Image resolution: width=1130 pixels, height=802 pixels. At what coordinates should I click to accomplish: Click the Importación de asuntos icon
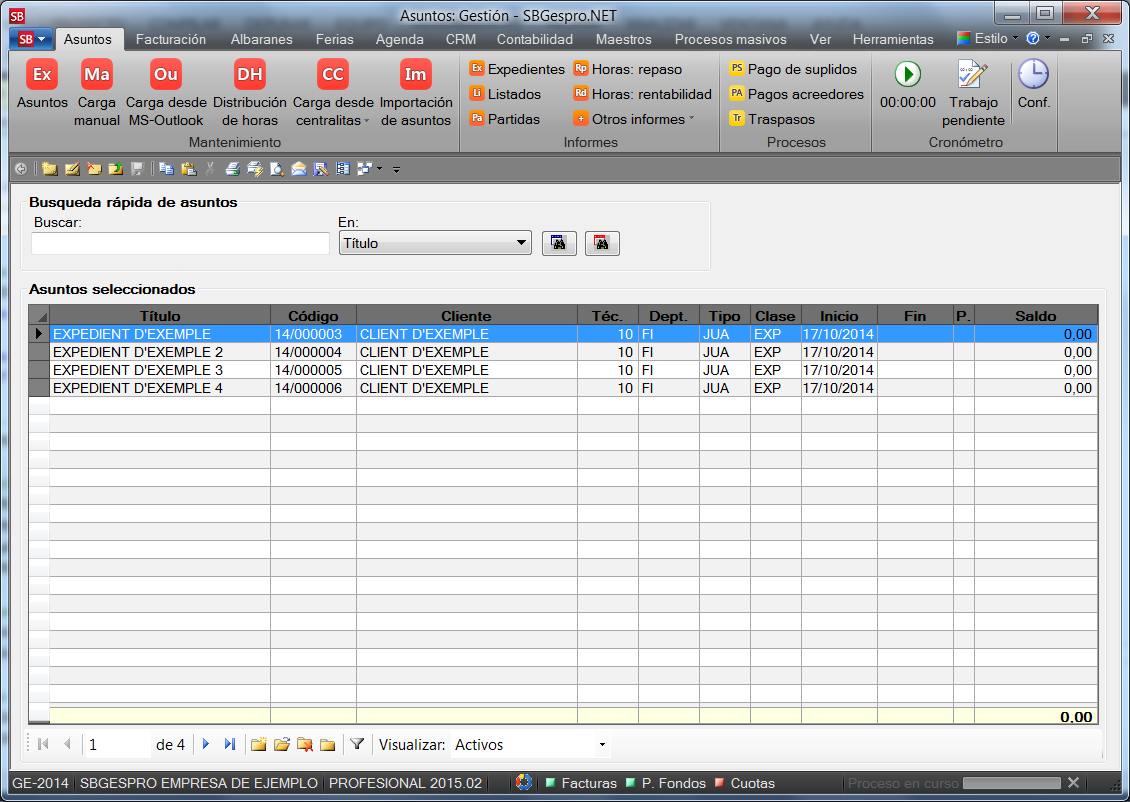[416, 75]
